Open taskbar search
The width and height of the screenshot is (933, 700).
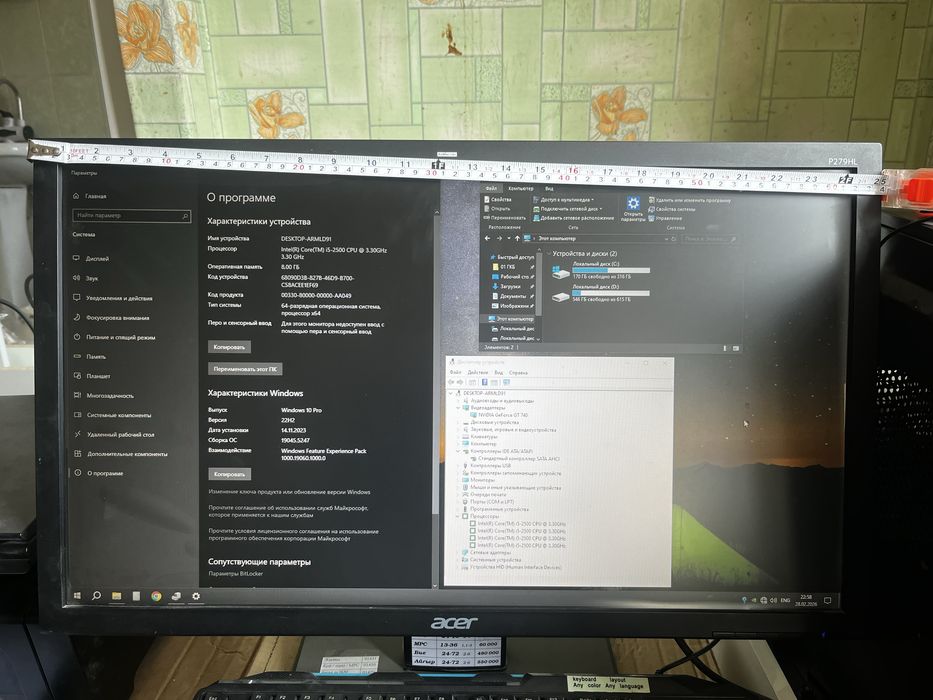(96, 595)
